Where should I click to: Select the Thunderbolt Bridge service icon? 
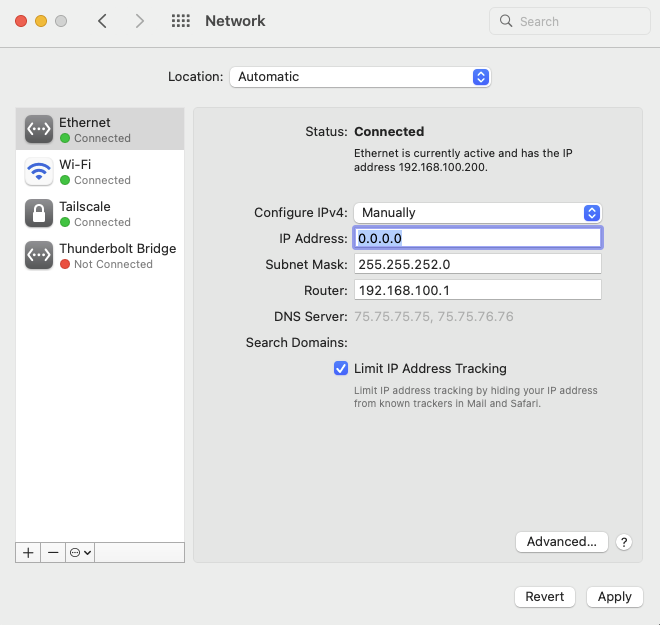point(39,255)
